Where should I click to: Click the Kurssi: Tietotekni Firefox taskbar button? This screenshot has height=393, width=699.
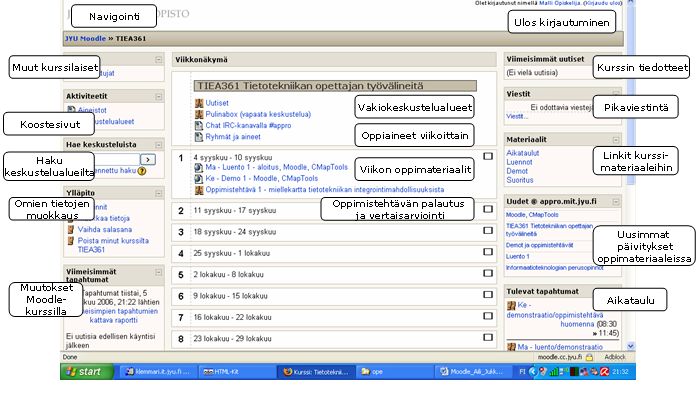(315, 372)
